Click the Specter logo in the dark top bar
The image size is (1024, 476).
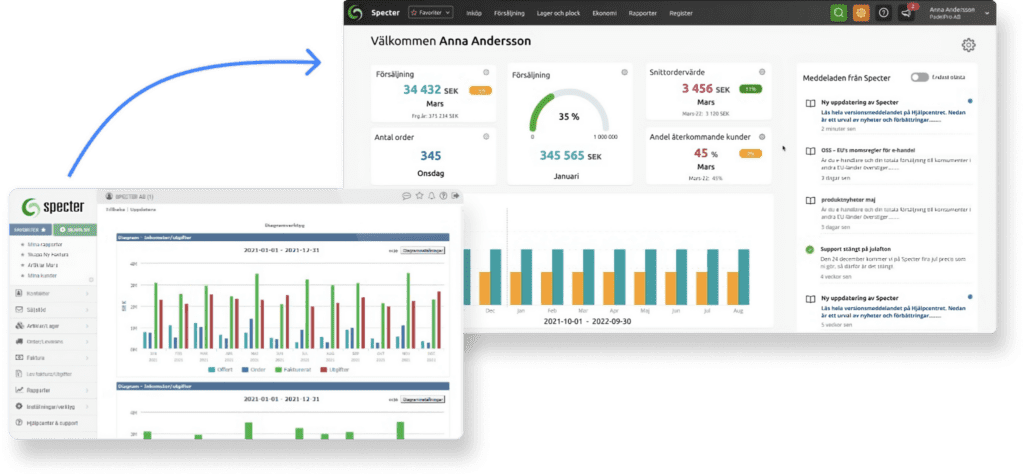click(355, 12)
